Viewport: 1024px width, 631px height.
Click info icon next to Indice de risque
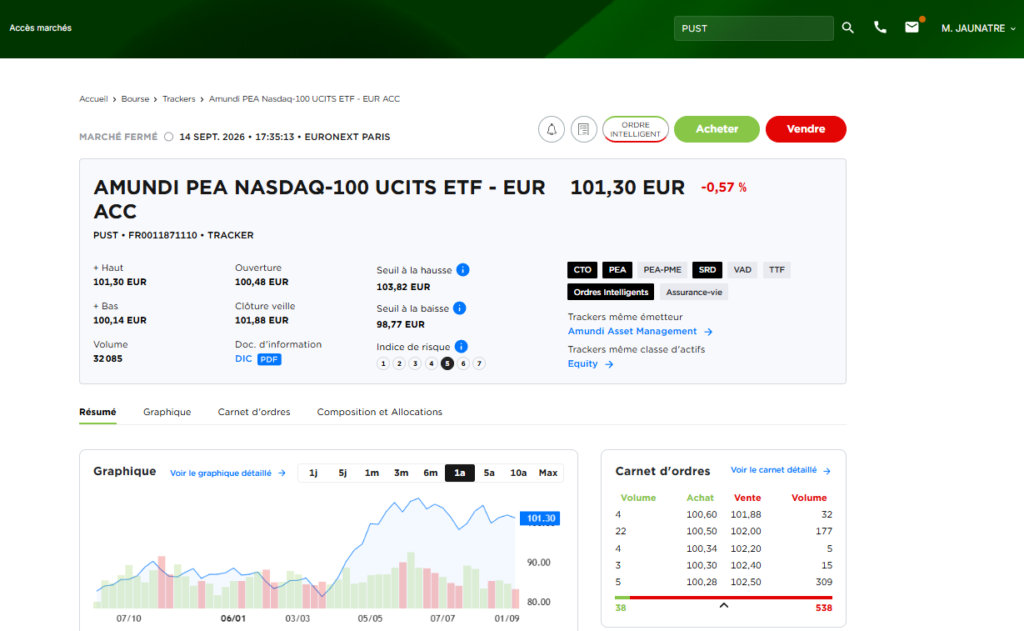click(x=461, y=346)
